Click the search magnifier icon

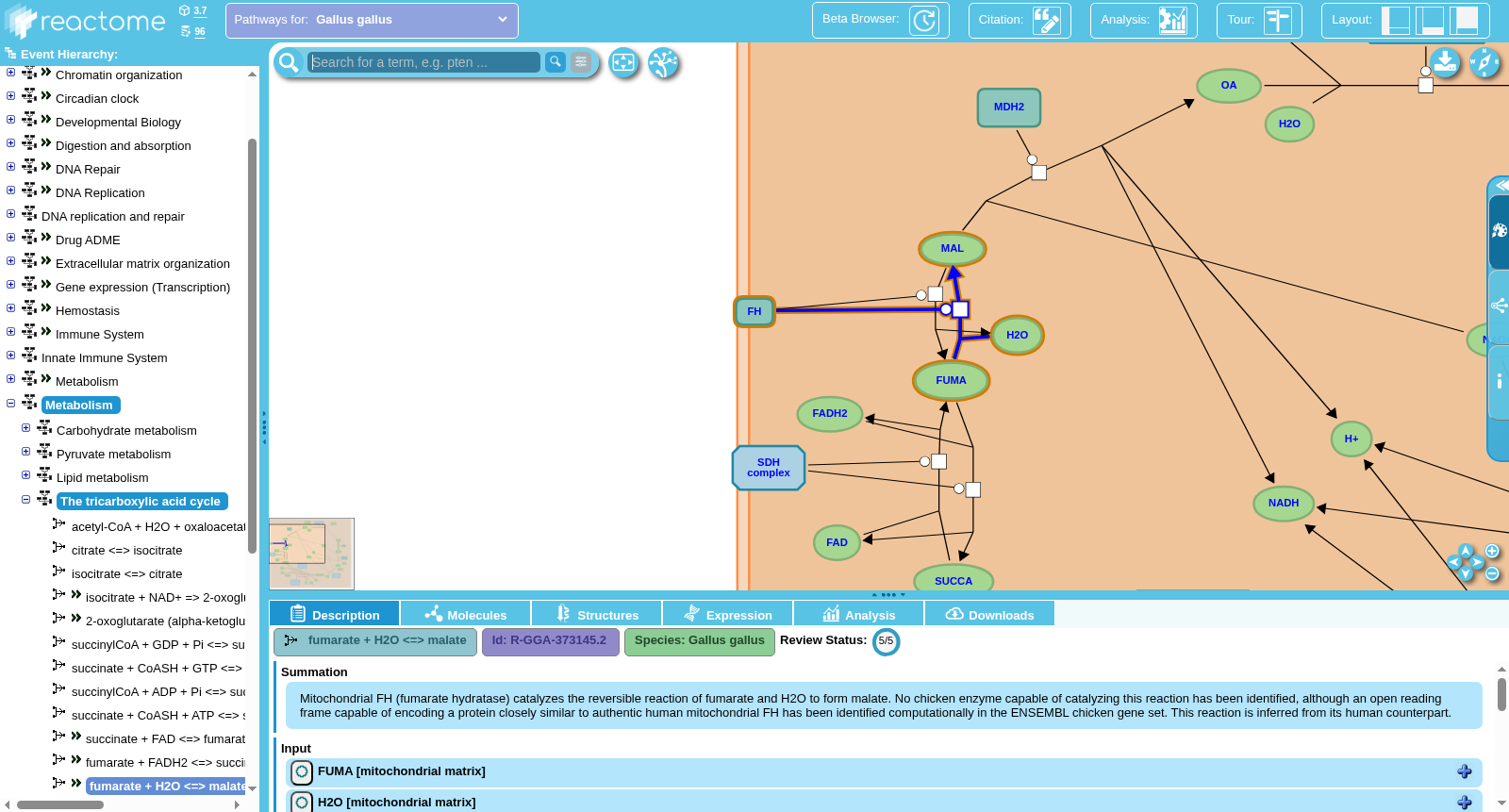[290, 62]
